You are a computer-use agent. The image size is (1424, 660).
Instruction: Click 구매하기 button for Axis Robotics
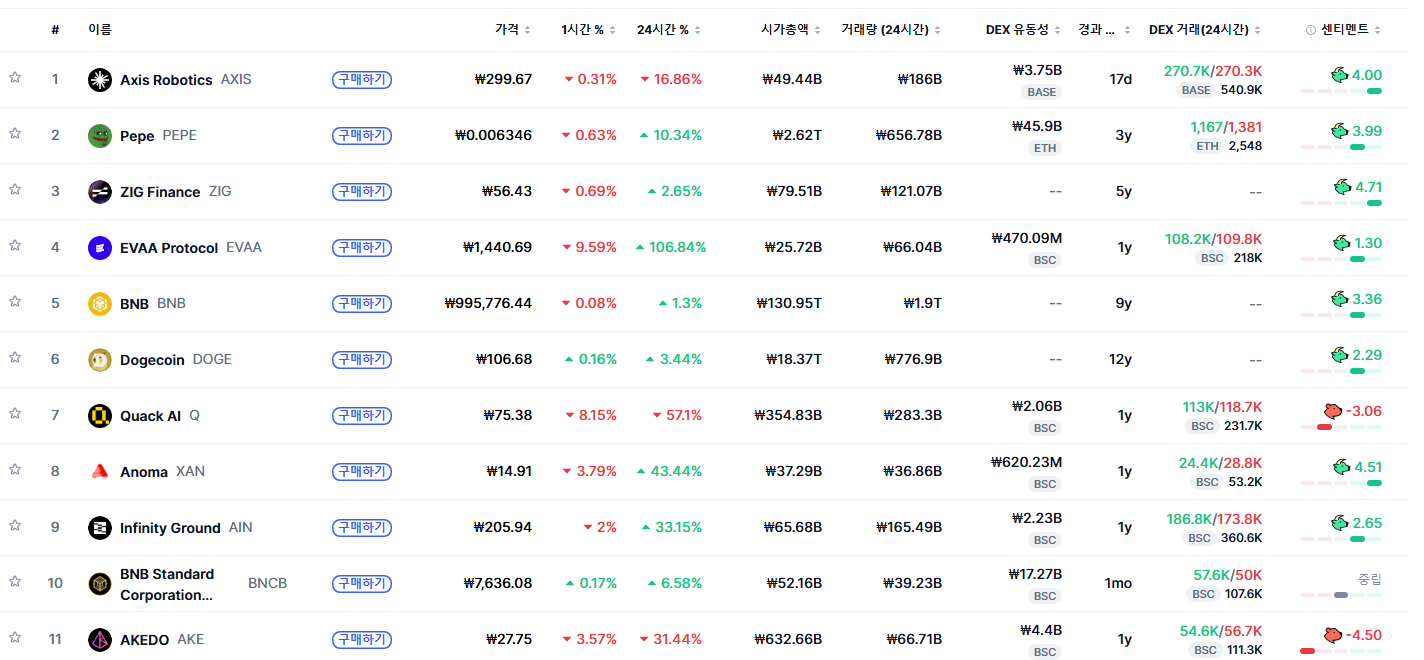coord(361,79)
